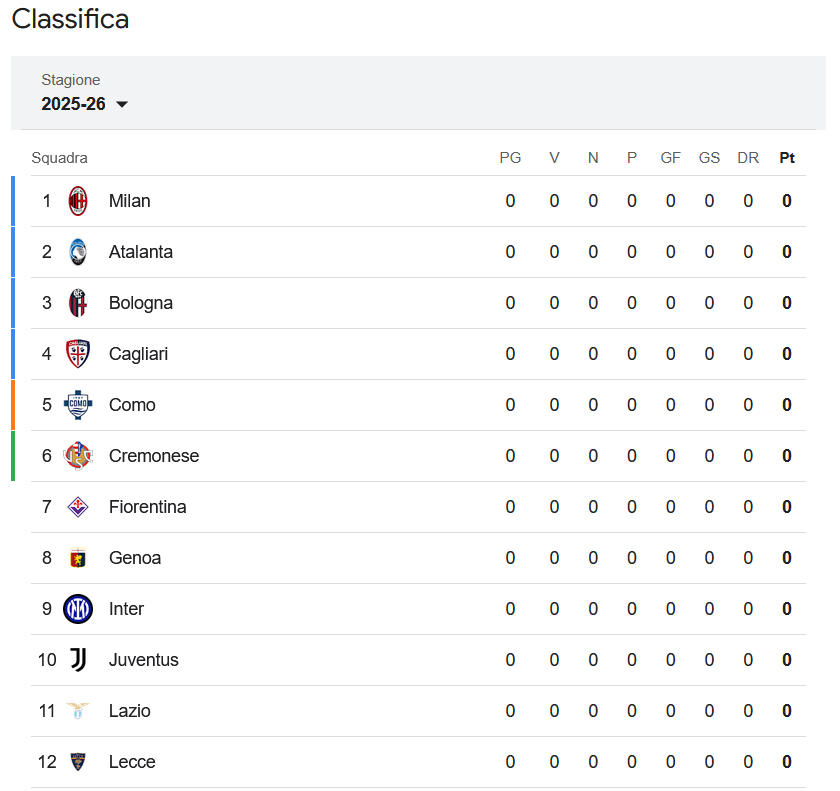Select the Fiorentina purple logo
Screen dimensions: 840x791
(x=78, y=507)
